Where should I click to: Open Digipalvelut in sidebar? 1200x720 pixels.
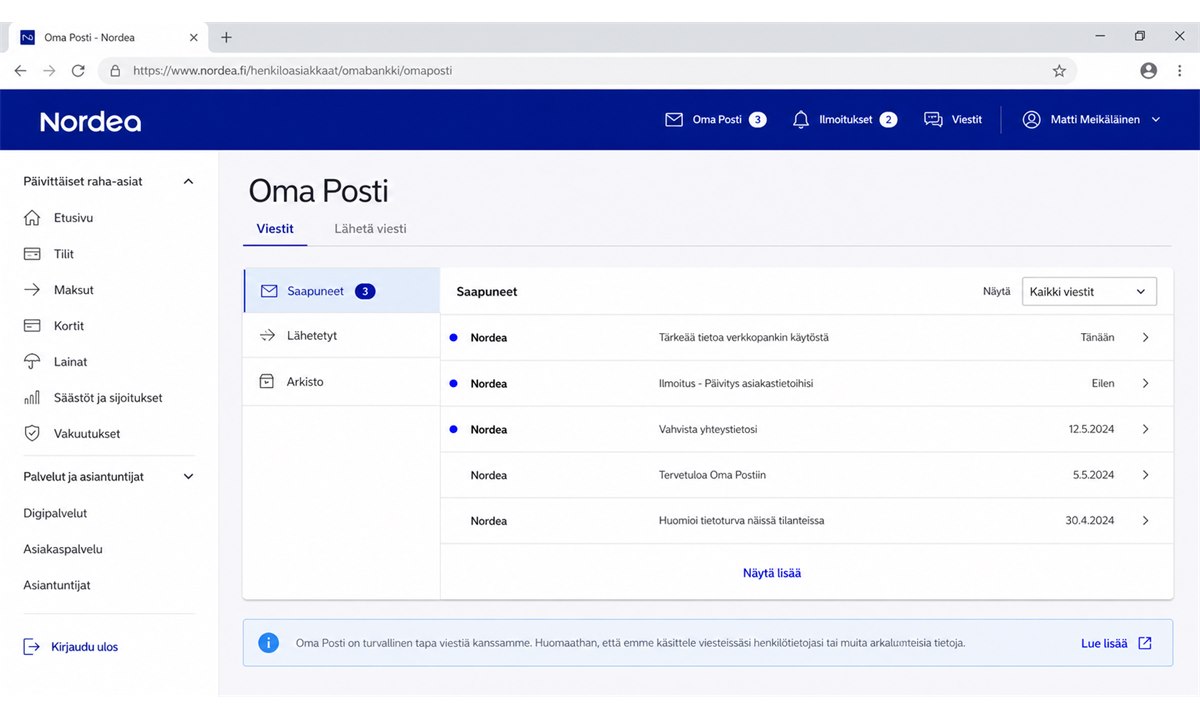(x=56, y=513)
